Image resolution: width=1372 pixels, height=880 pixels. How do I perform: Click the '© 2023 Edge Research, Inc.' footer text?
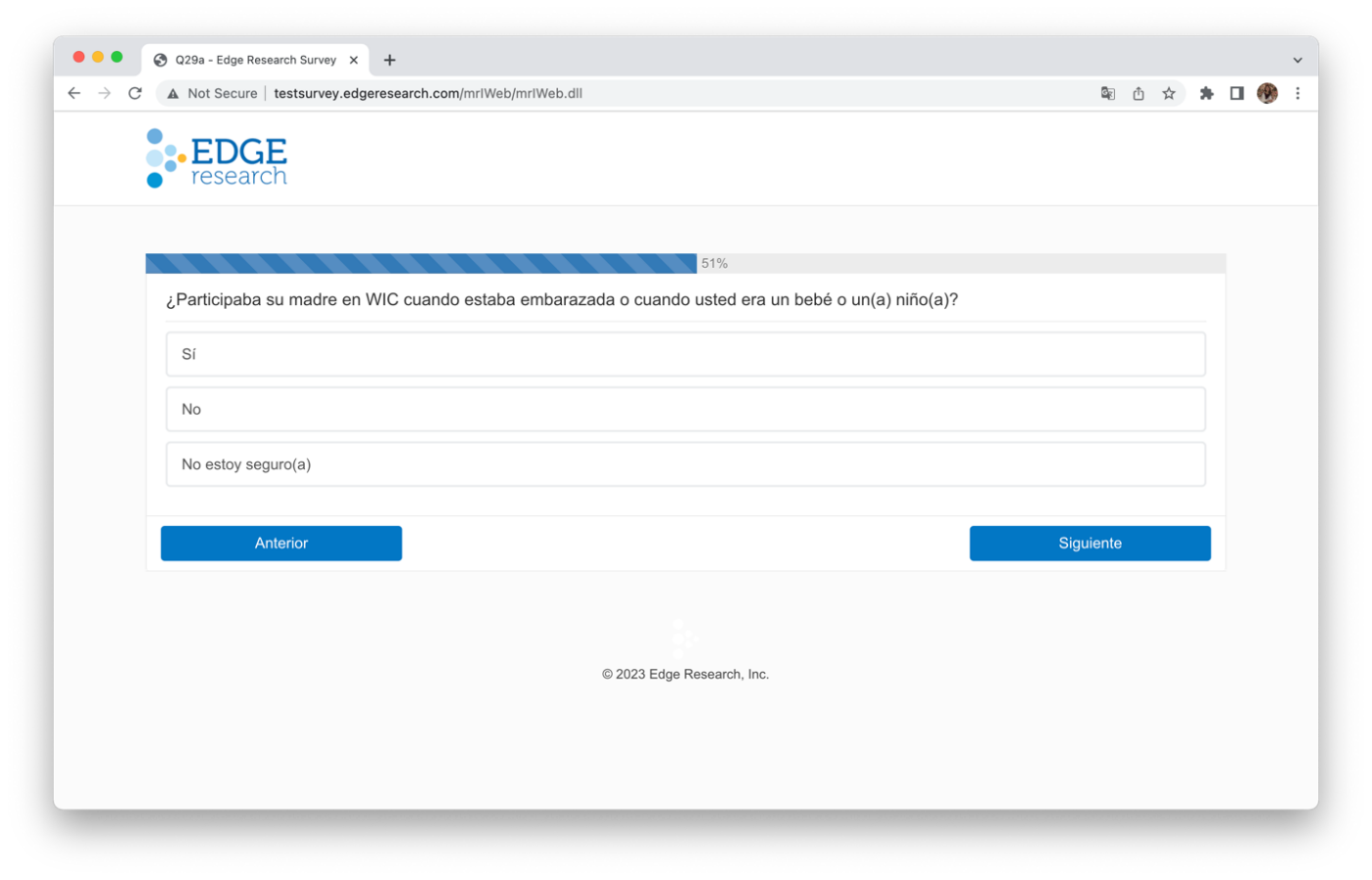pyautogui.click(x=686, y=674)
